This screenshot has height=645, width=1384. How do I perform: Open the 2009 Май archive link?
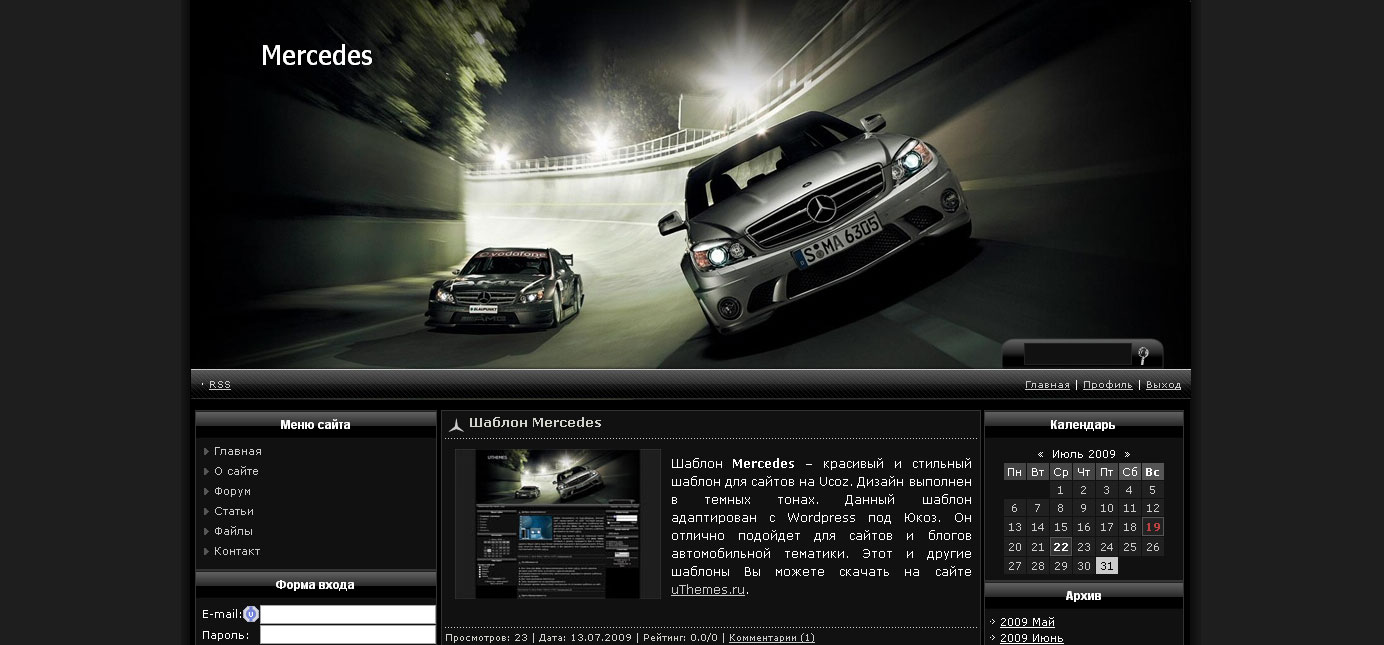1027,622
